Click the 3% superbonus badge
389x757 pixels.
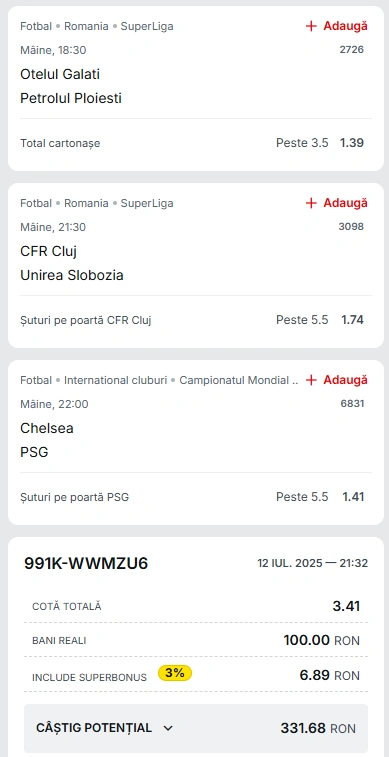175,673
